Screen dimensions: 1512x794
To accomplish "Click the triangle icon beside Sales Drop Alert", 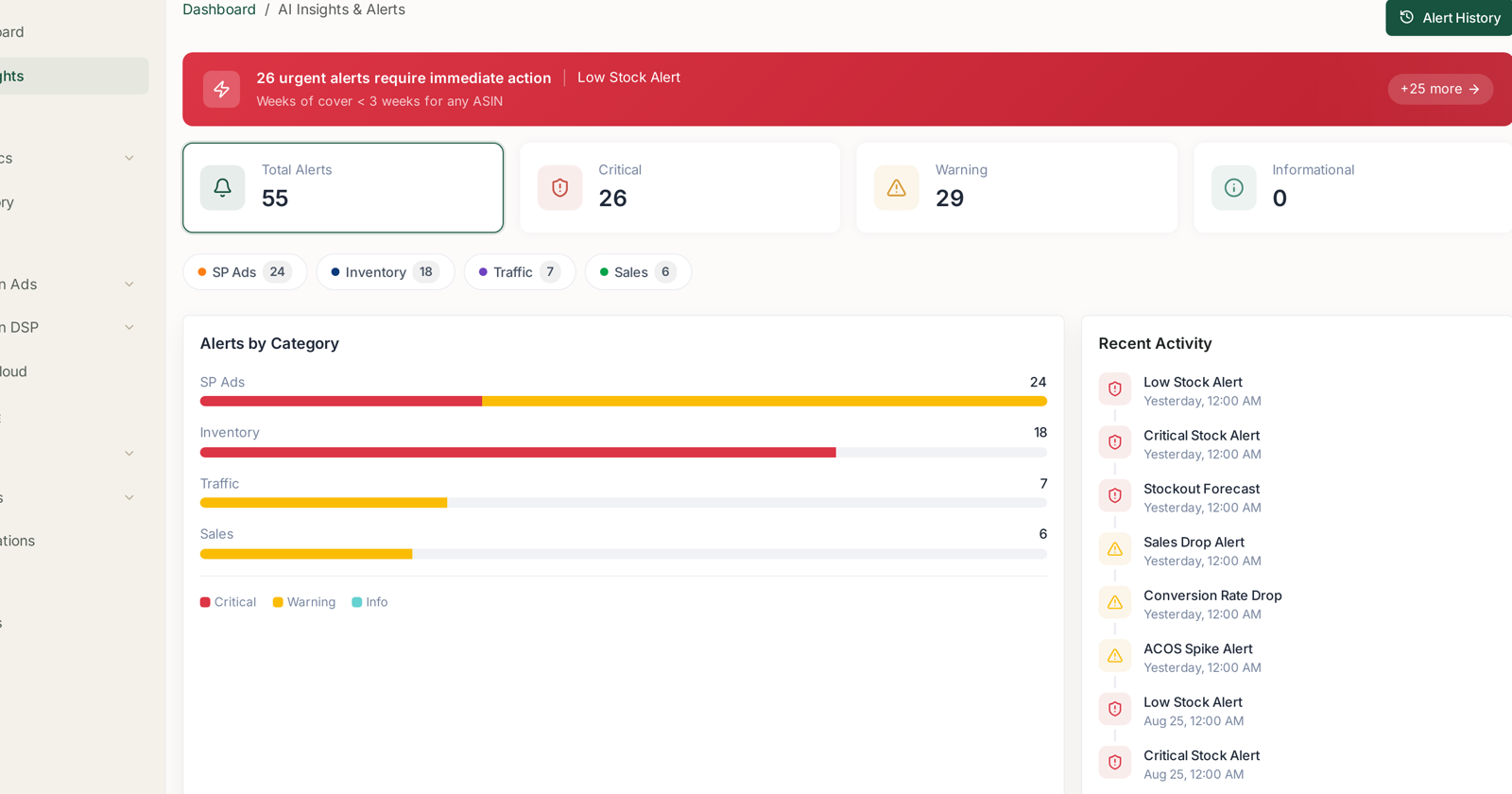I will pyautogui.click(x=1114, y=549).
